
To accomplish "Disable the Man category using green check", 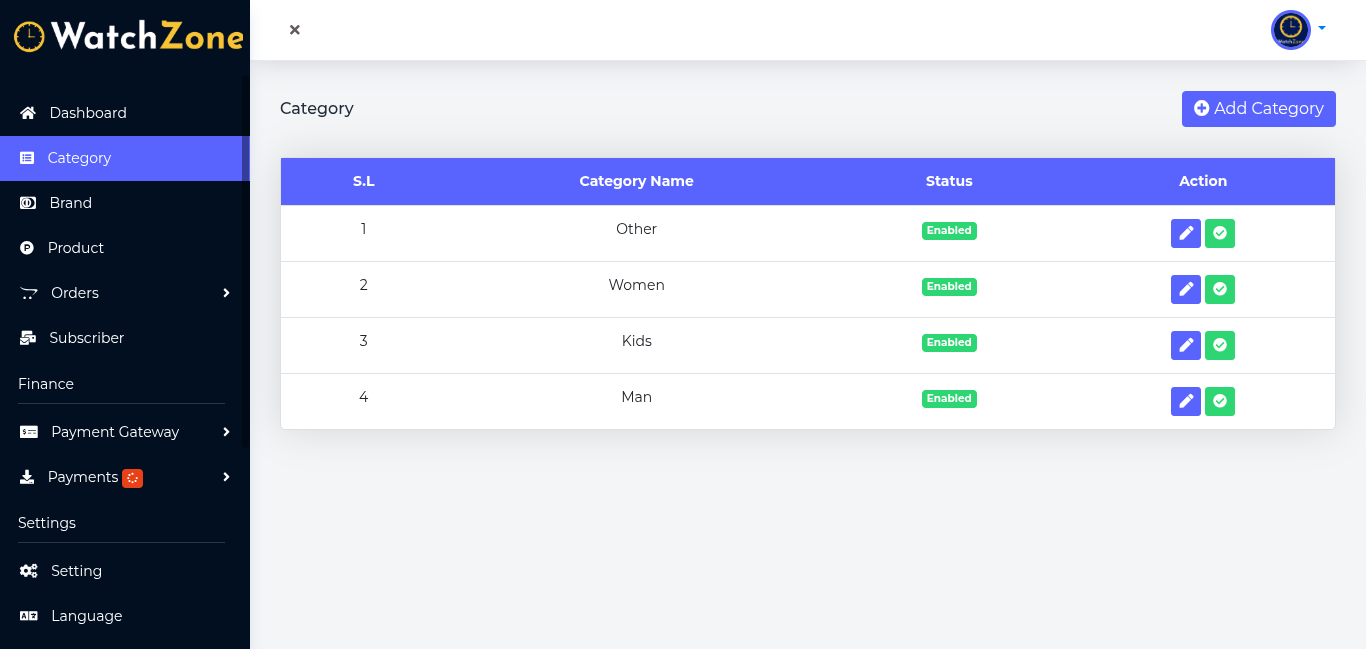I will (x=1220, y=401).
